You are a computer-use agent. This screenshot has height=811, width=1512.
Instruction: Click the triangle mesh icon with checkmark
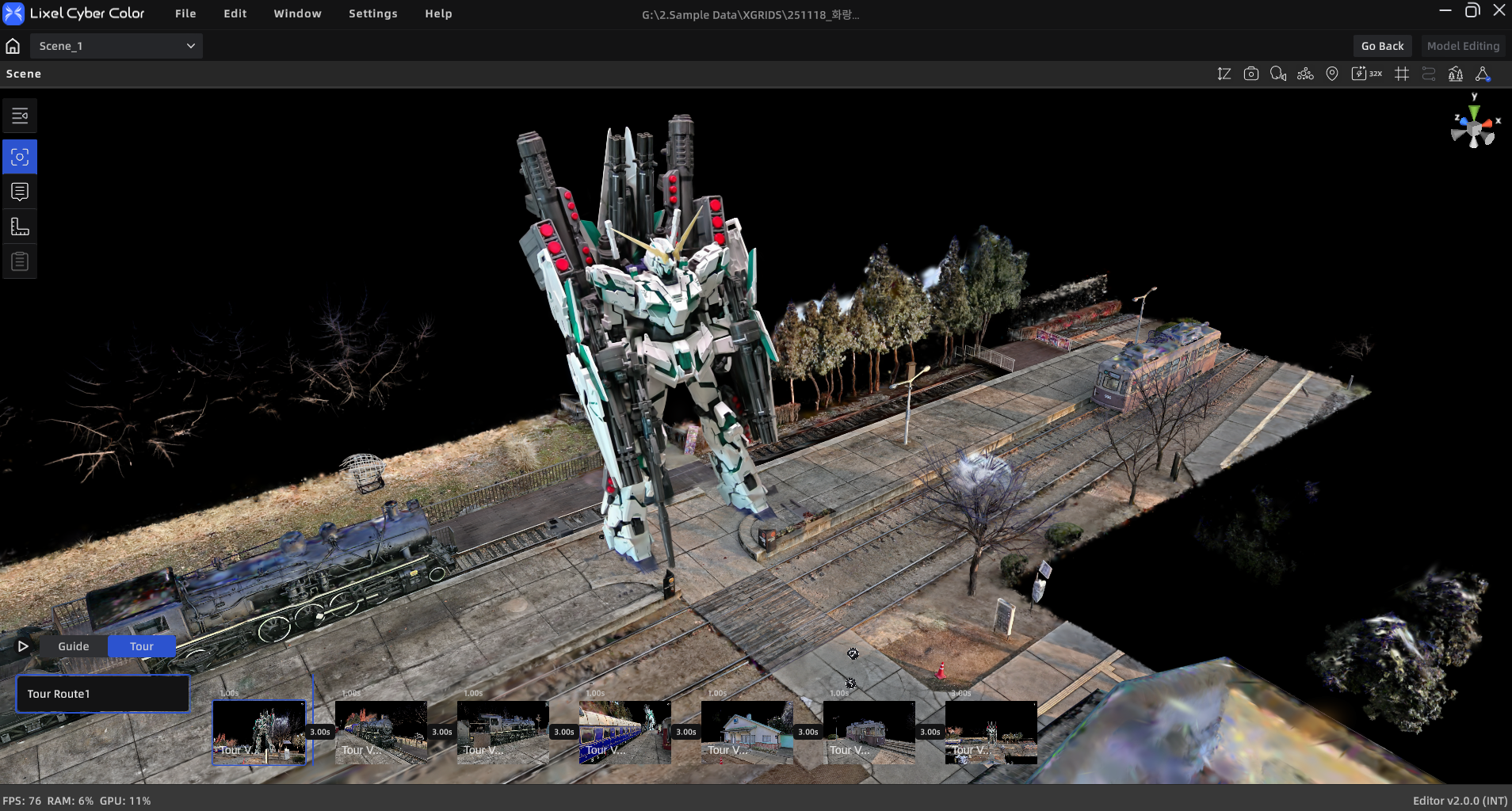[1483, 74]
